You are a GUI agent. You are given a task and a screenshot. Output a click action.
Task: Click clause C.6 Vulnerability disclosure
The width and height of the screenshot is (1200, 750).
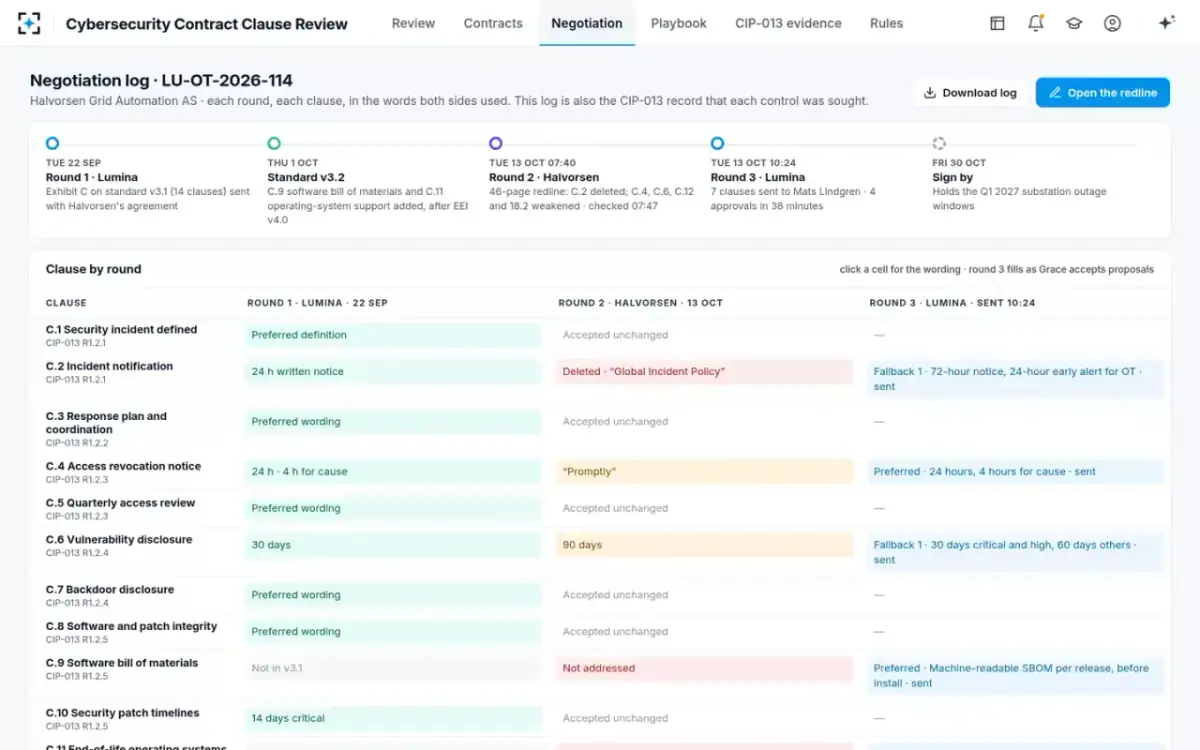click(x=119, y=540)
